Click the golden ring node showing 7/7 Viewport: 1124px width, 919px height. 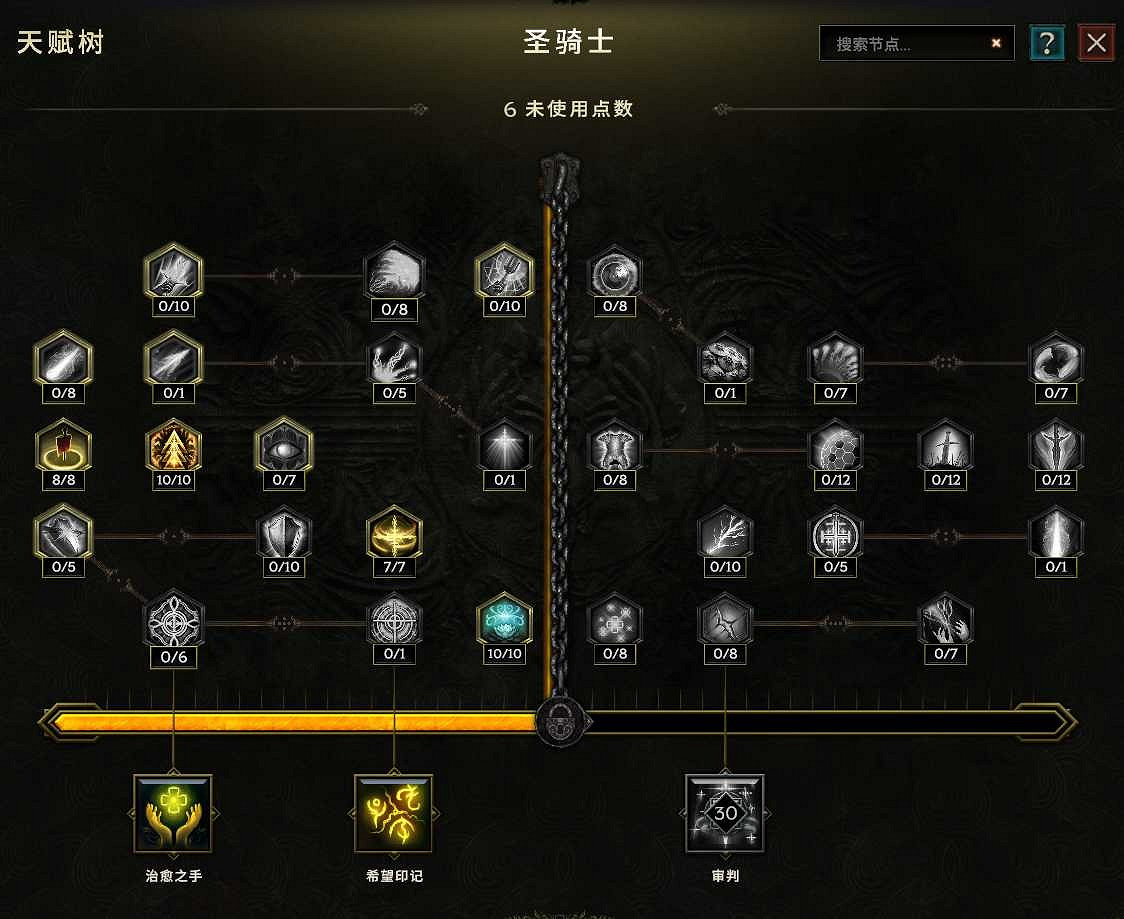(394, 534)
